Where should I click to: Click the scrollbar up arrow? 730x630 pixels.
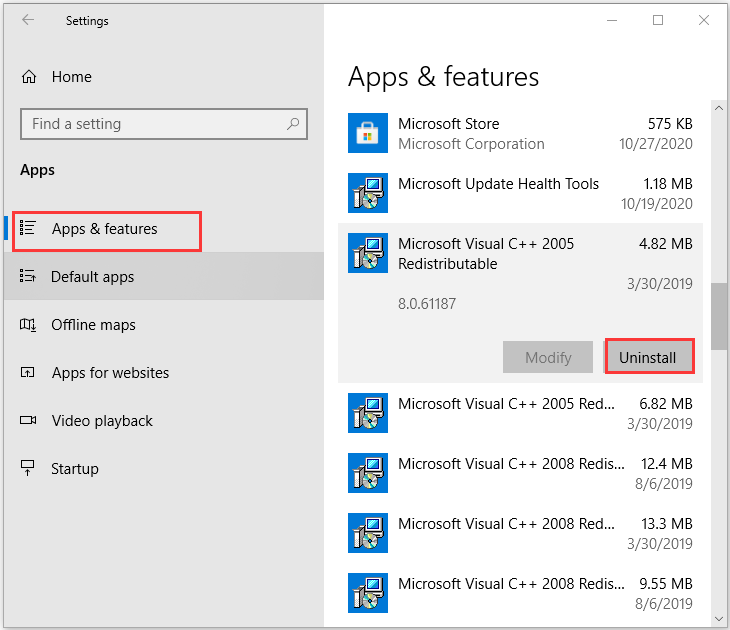719,108
